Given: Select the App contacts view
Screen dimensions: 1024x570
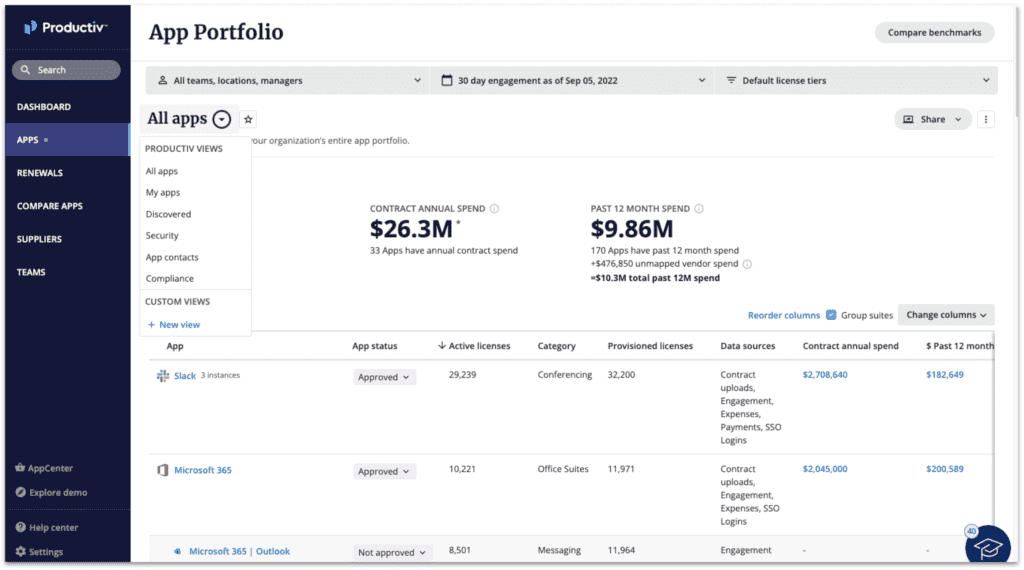Looking at the screenshot, I should pyautogui.click(x=172, y=257).
